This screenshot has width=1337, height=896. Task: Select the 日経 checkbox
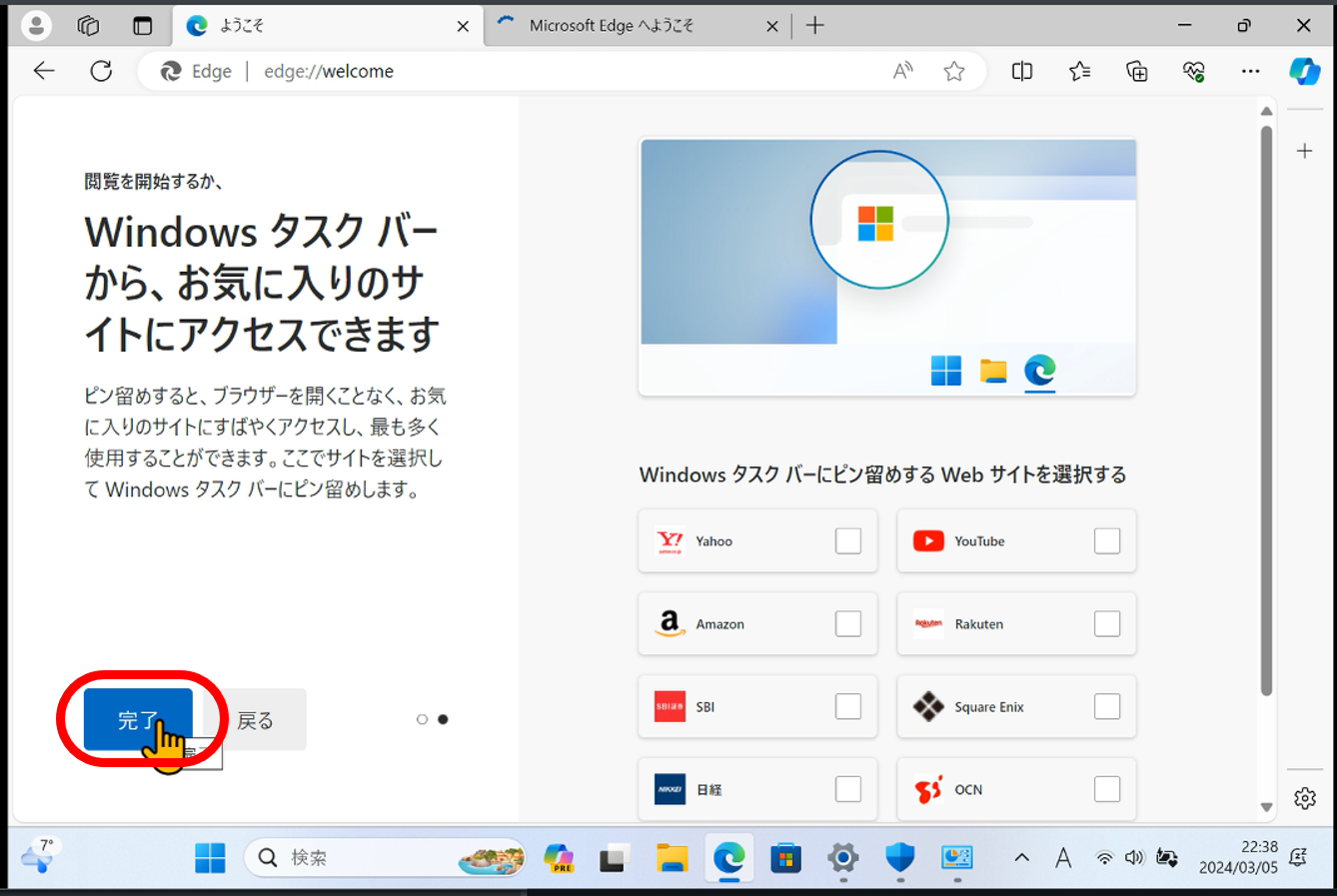pyautogui.click(x=847, y=789)
